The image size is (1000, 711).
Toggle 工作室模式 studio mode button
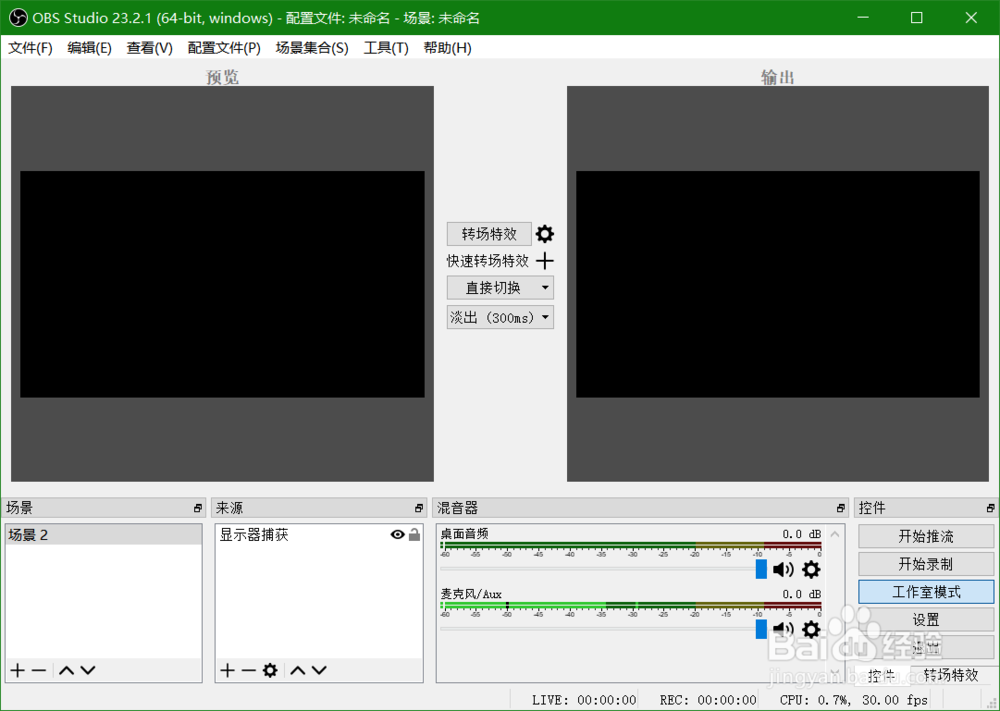point(926,592)
